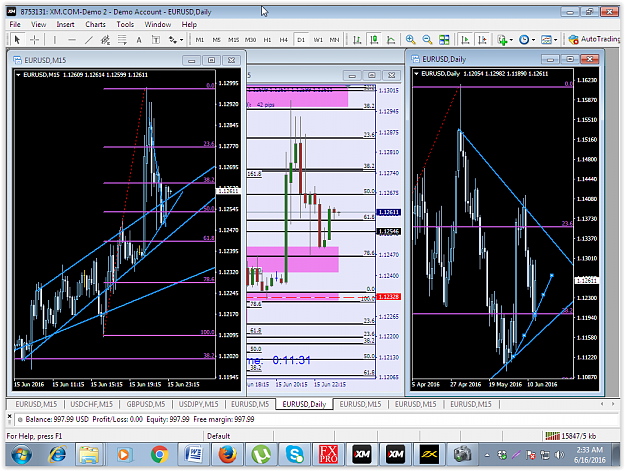This screenshot has width=625, height=471.
Task: Click triangle beside EURUSD,Daily chart header
Action: pos(417,74)
